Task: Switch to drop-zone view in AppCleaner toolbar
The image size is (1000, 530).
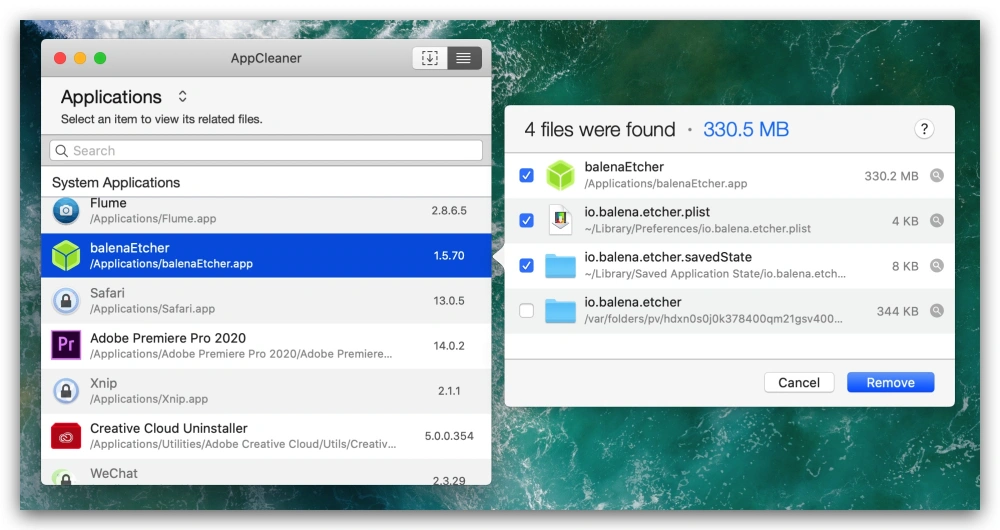Action: pyautogui.click(x=430, y=58)
